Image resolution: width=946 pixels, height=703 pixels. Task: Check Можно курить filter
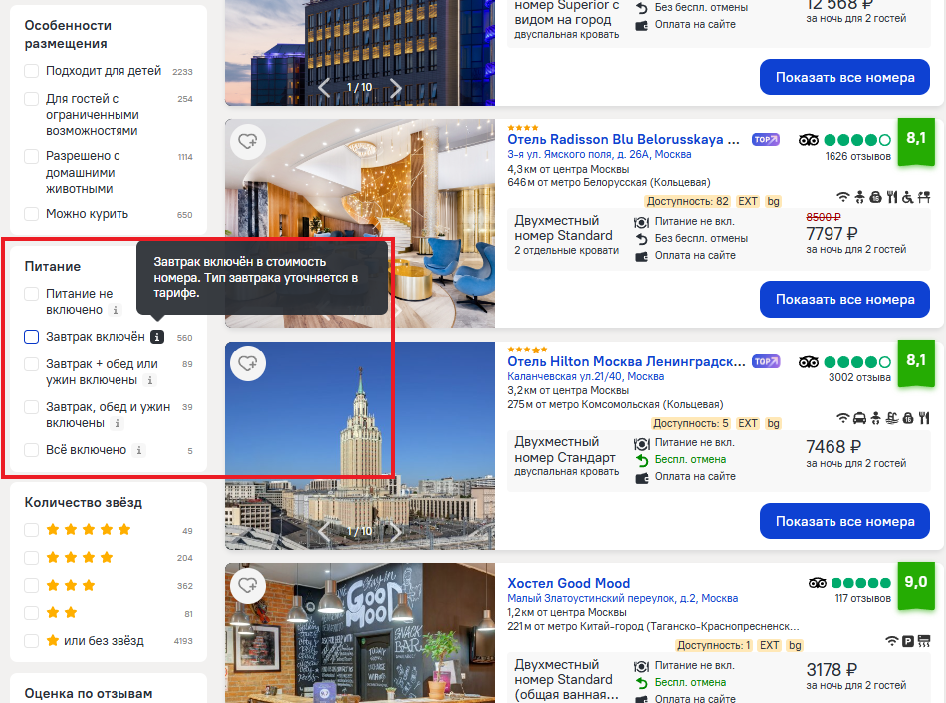click(31, 214)
